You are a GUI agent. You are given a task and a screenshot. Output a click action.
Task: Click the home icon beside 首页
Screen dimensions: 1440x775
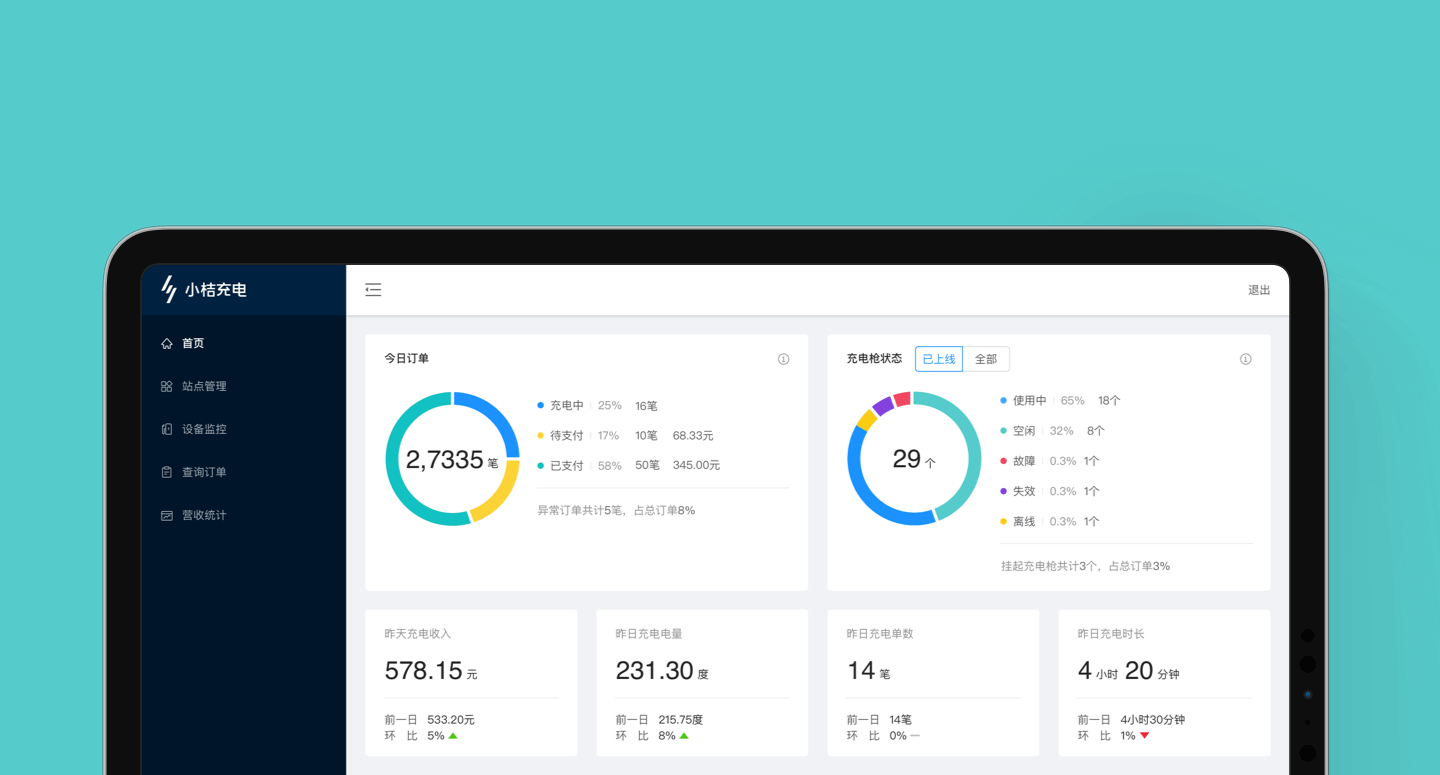(167, 344)
